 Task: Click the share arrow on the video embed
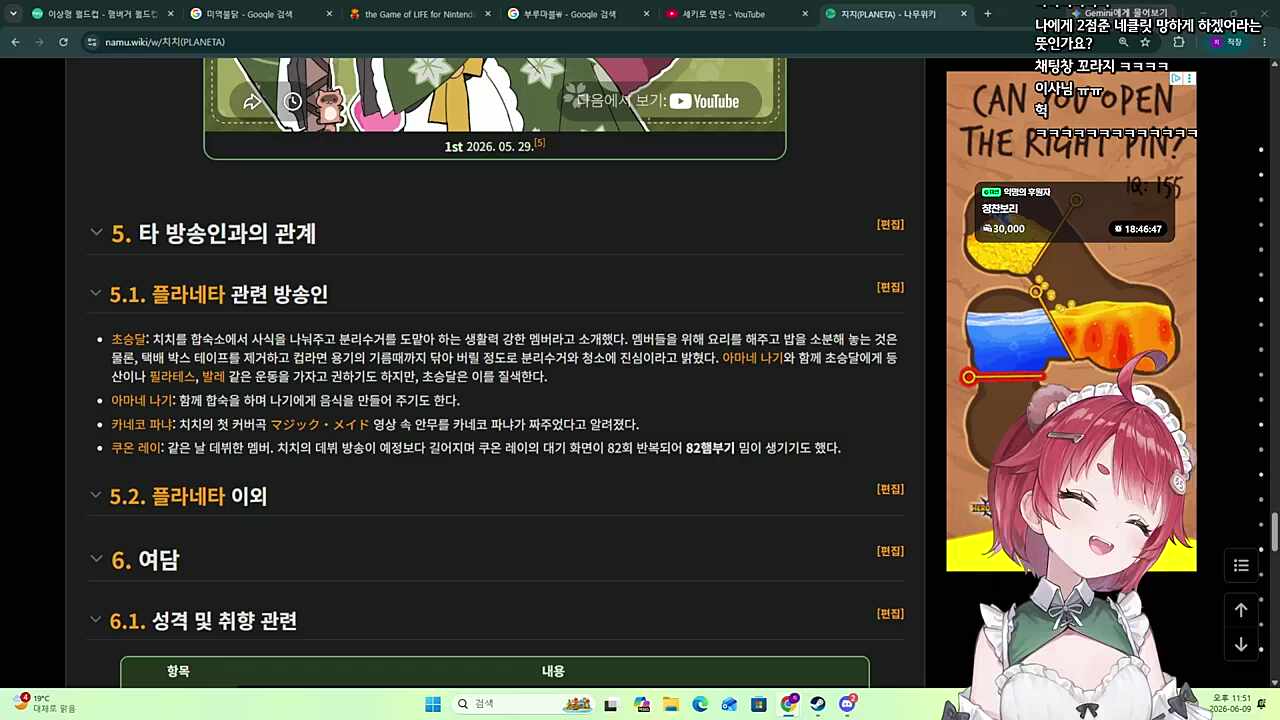click(252, 101)
